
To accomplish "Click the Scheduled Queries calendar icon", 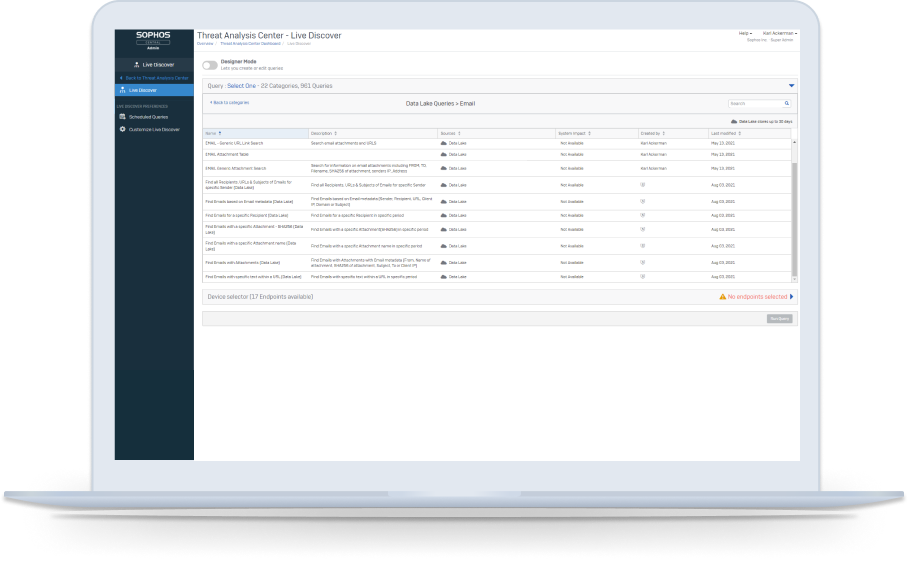I will pos(122,117).
